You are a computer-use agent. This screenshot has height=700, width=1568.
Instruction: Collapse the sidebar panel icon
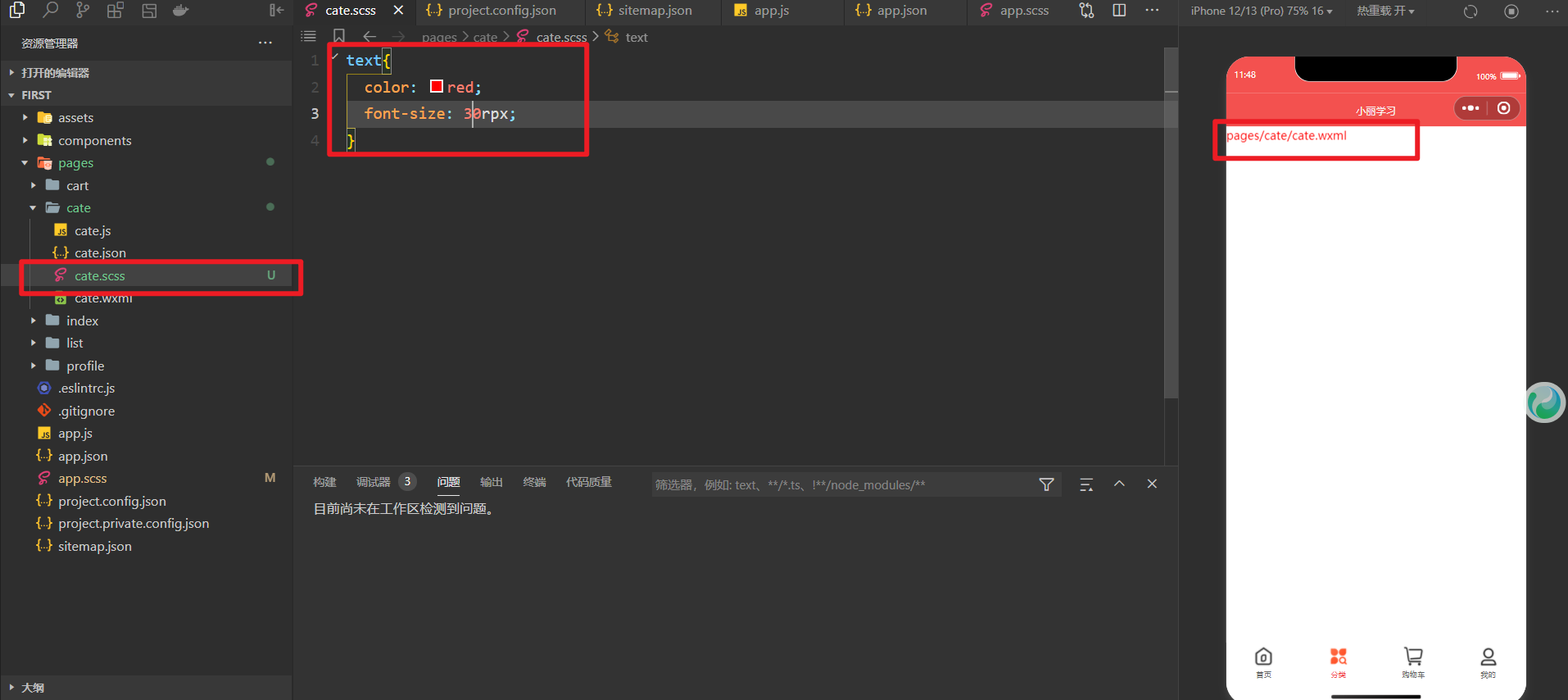click(276, 10)
